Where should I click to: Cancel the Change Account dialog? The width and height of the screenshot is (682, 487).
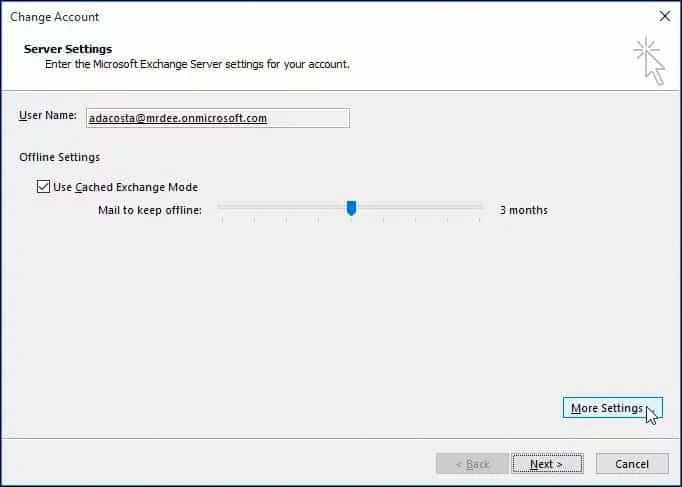(x=632, y=464)
